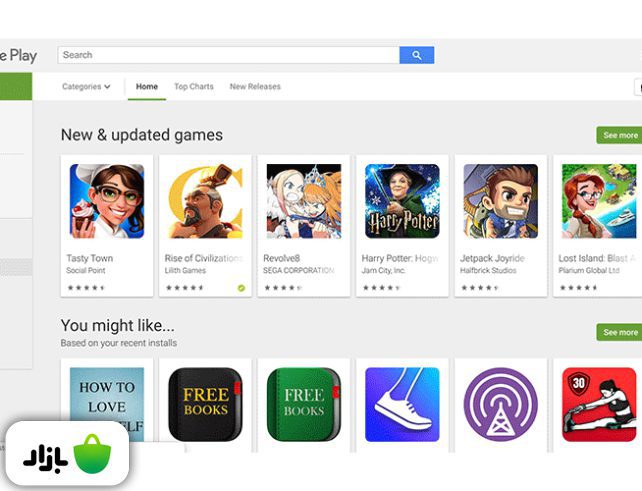The height and width of the screenshot is (491, 642).
Task: Select the Jetpack Joyride game icon
Action: (x=501, y=201)
